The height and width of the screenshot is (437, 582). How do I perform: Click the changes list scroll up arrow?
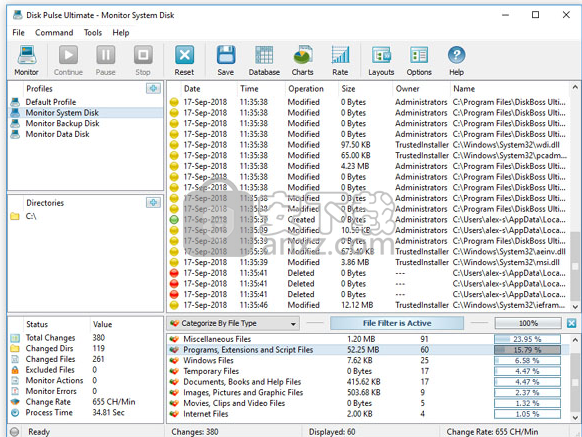pos(575,87)
